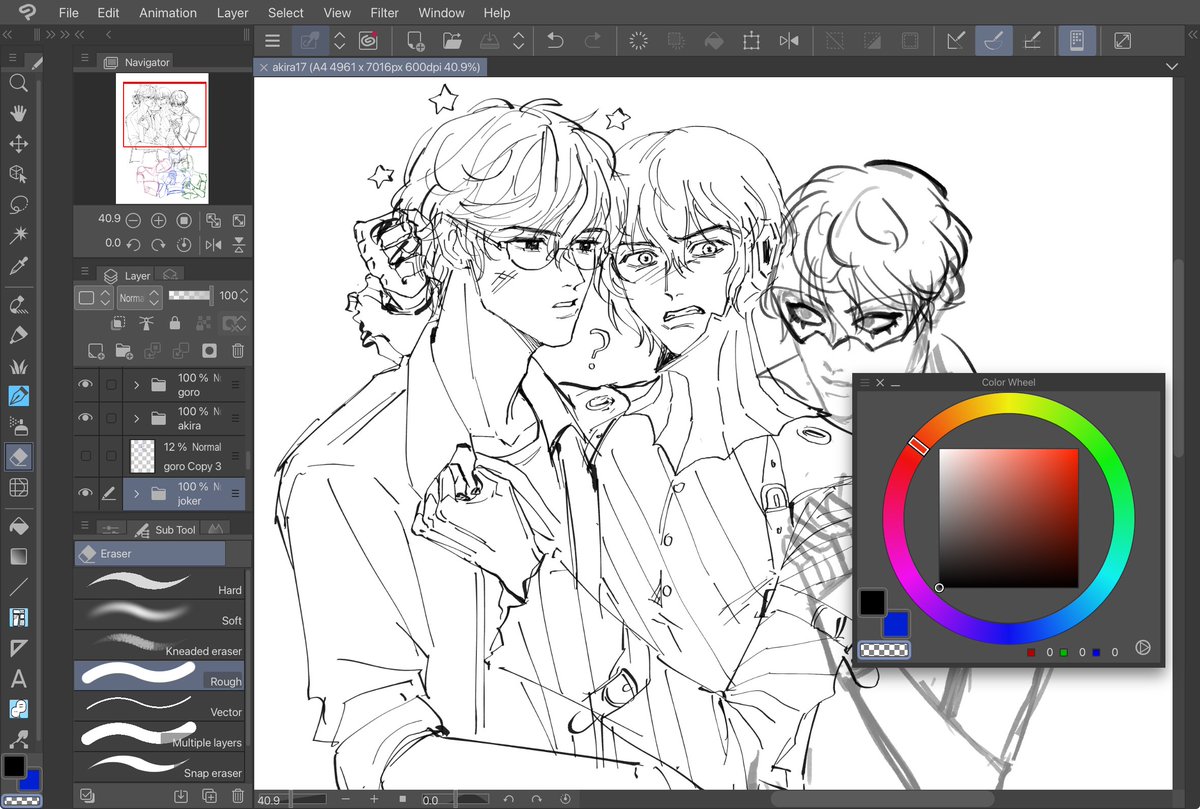This screenshot has width=1200, height=809.
Task: Select the Zoom magnifier tool
Action: (18, 84)
